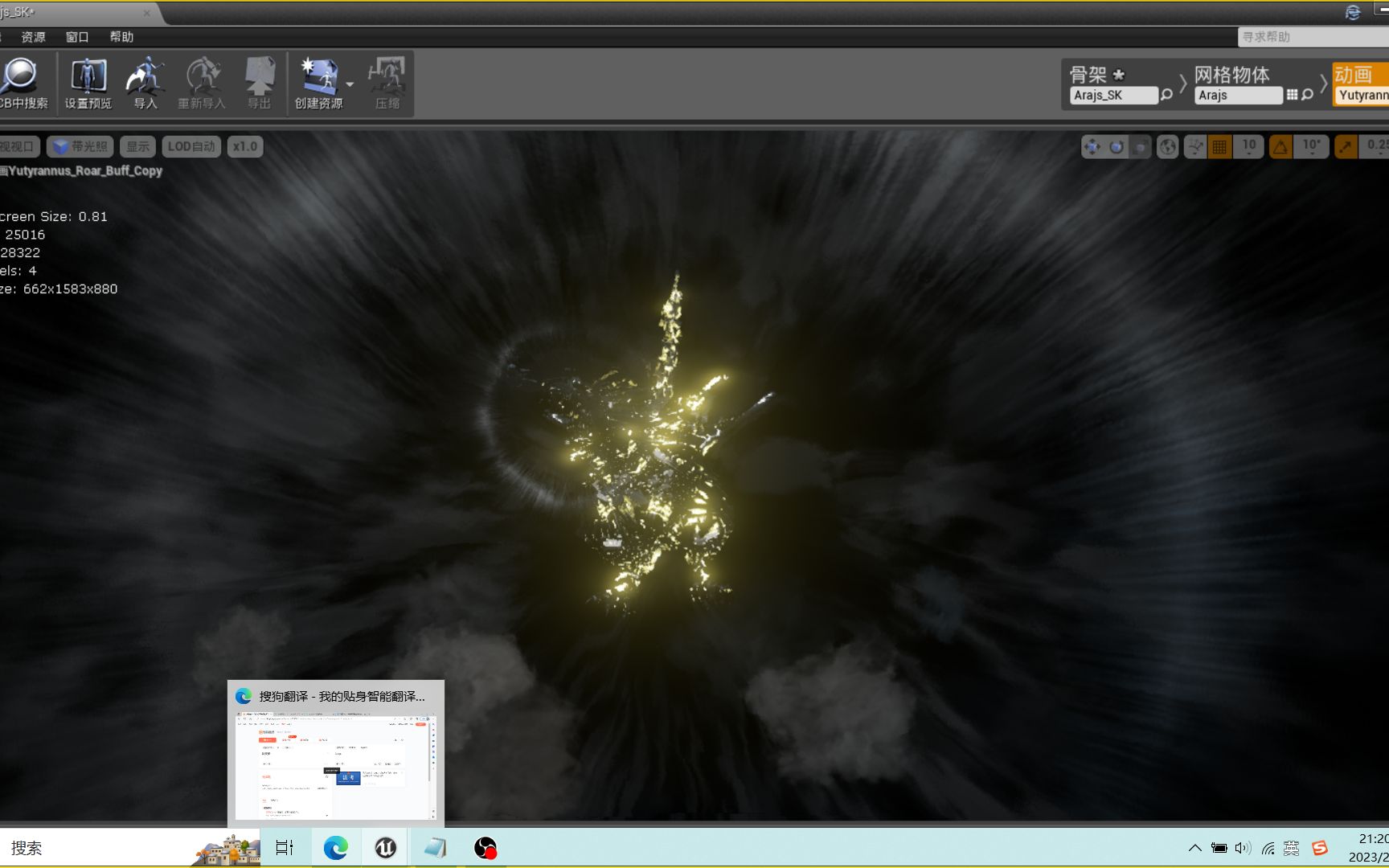The height and width of the screenshot is (868, 1389).
Task: Click the battery status tray icon
Action: [1219, 848]
